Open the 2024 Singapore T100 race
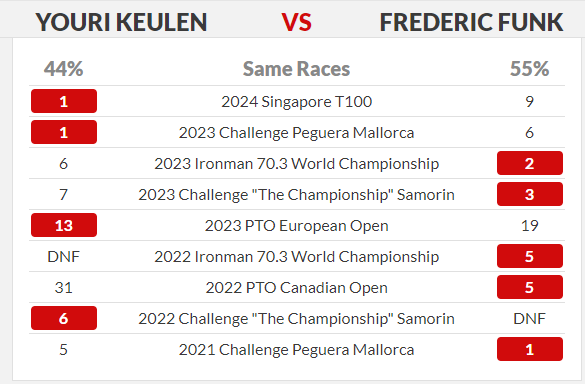This screenshot has width=585, height=384. point(297,102)
